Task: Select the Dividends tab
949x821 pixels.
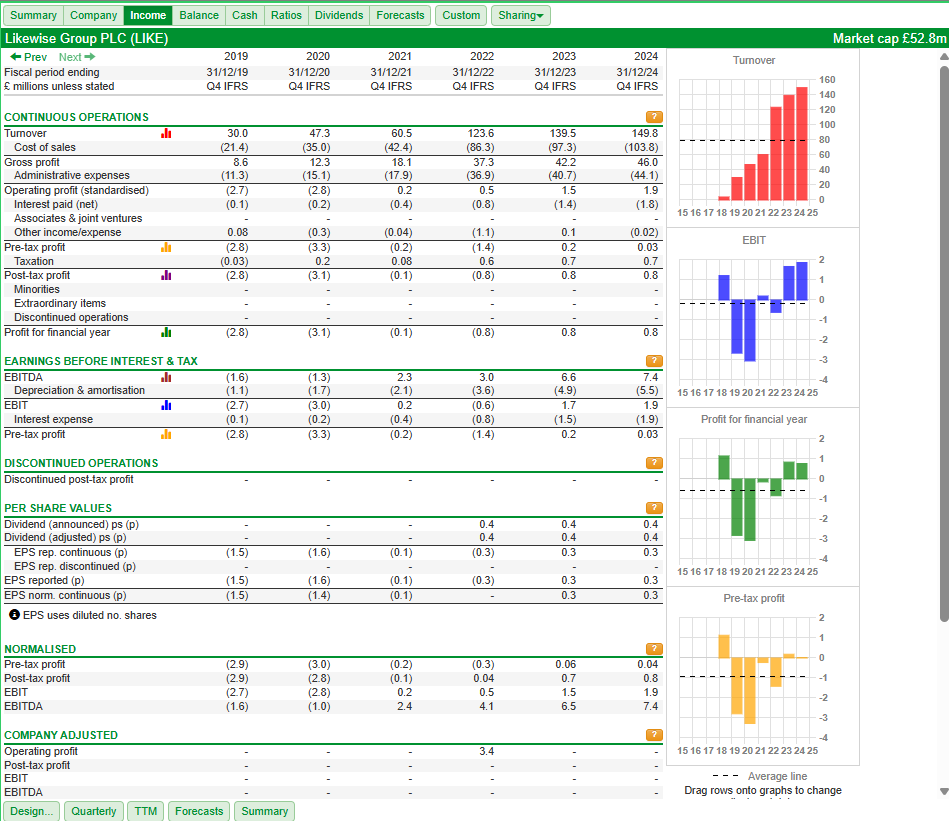Action: tap(339, 15)
